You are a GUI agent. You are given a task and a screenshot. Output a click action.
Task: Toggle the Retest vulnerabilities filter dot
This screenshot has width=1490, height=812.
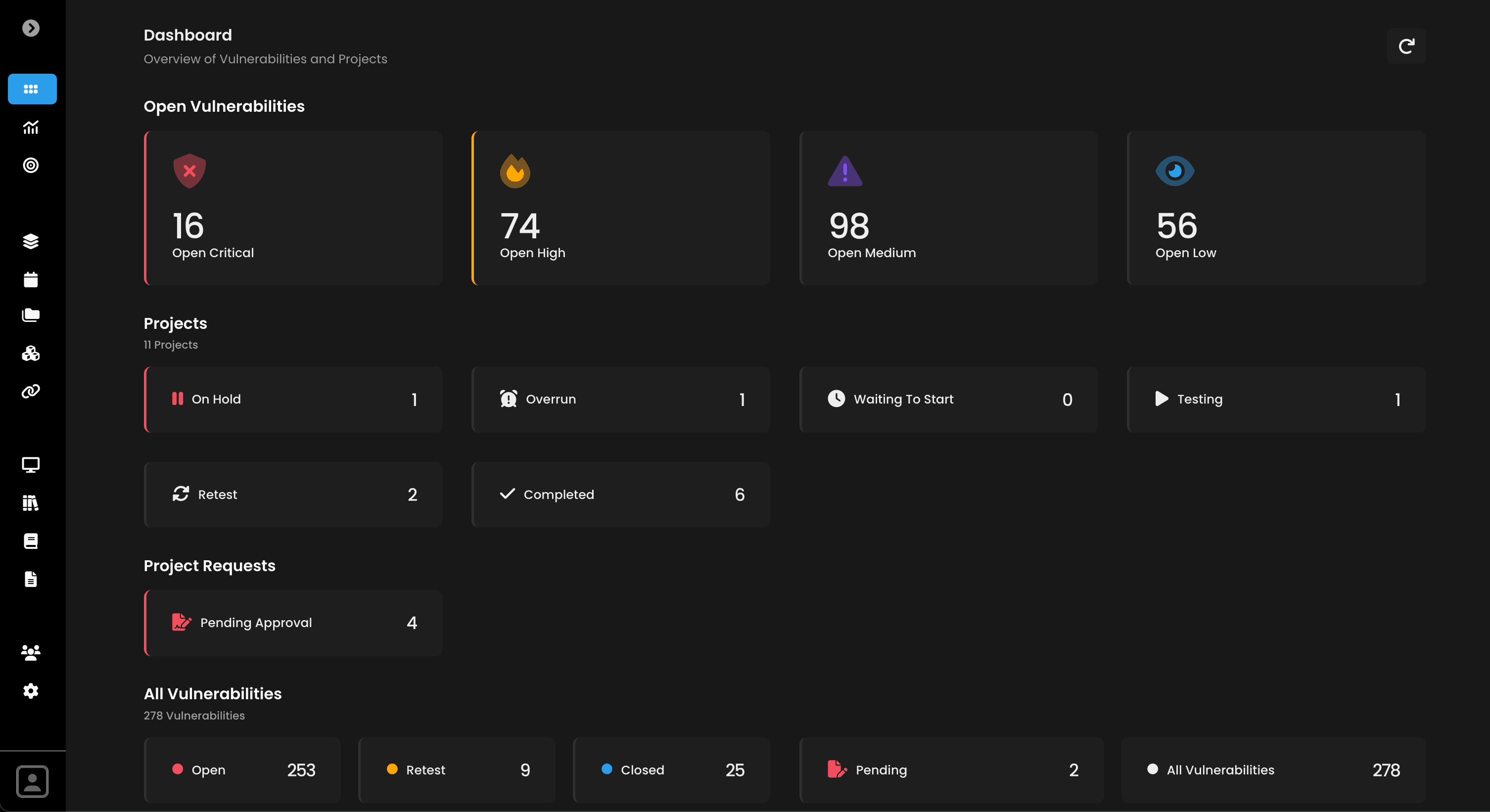[x=392, y=770]
